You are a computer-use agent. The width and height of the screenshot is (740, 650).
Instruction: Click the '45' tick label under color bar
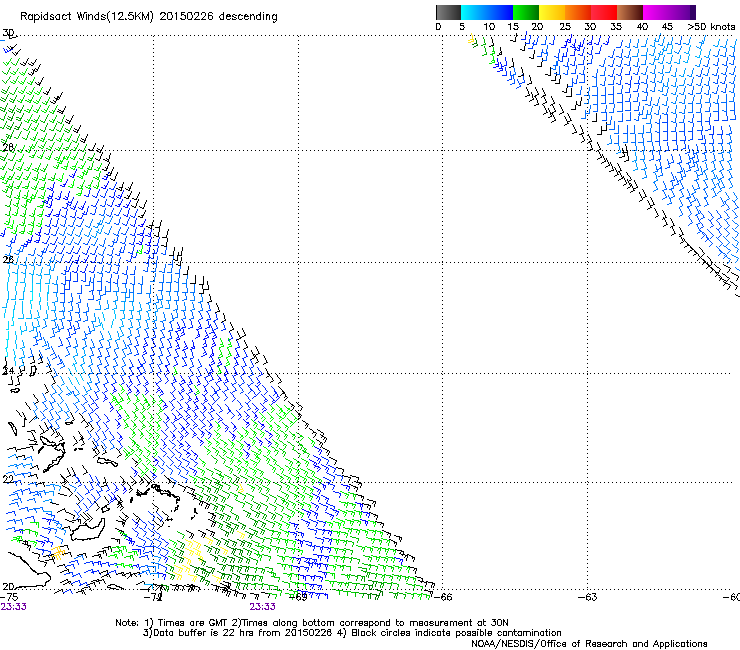coord(667,26)
